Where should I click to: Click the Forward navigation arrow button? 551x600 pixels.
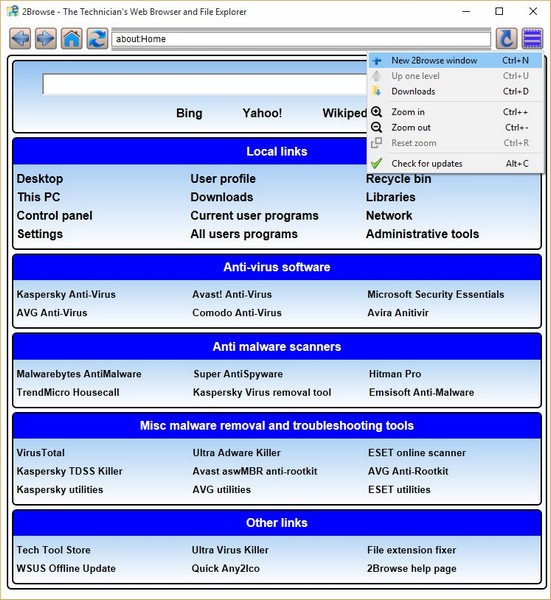46,38
